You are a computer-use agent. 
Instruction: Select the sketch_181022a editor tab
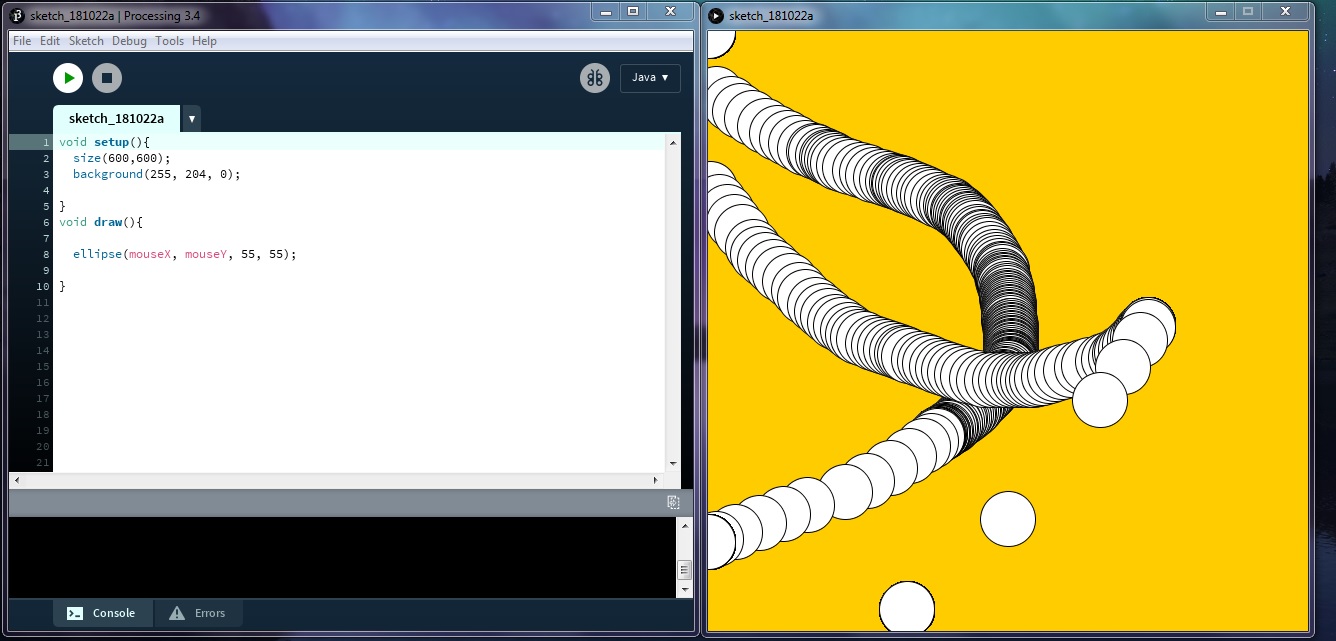click(x=117, y=118)
